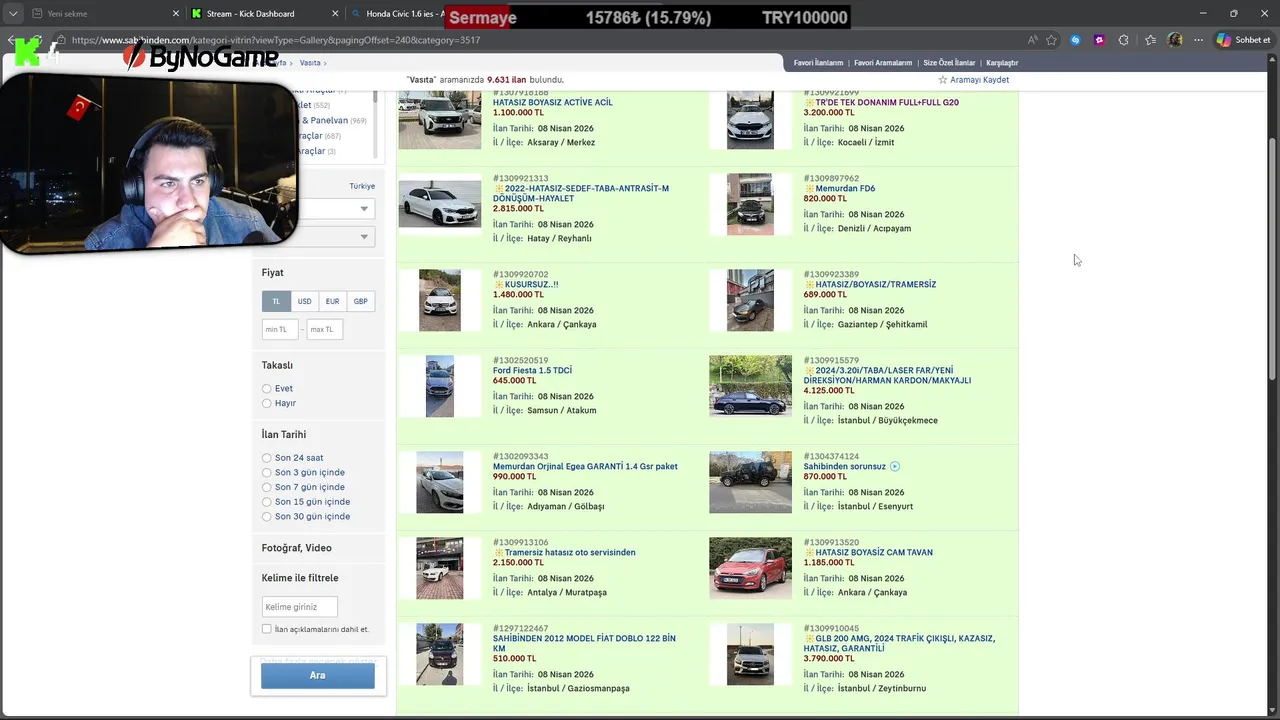
Task: Enable İlan açıklamalarını dahil et checkbox
Action: [266, 629]
